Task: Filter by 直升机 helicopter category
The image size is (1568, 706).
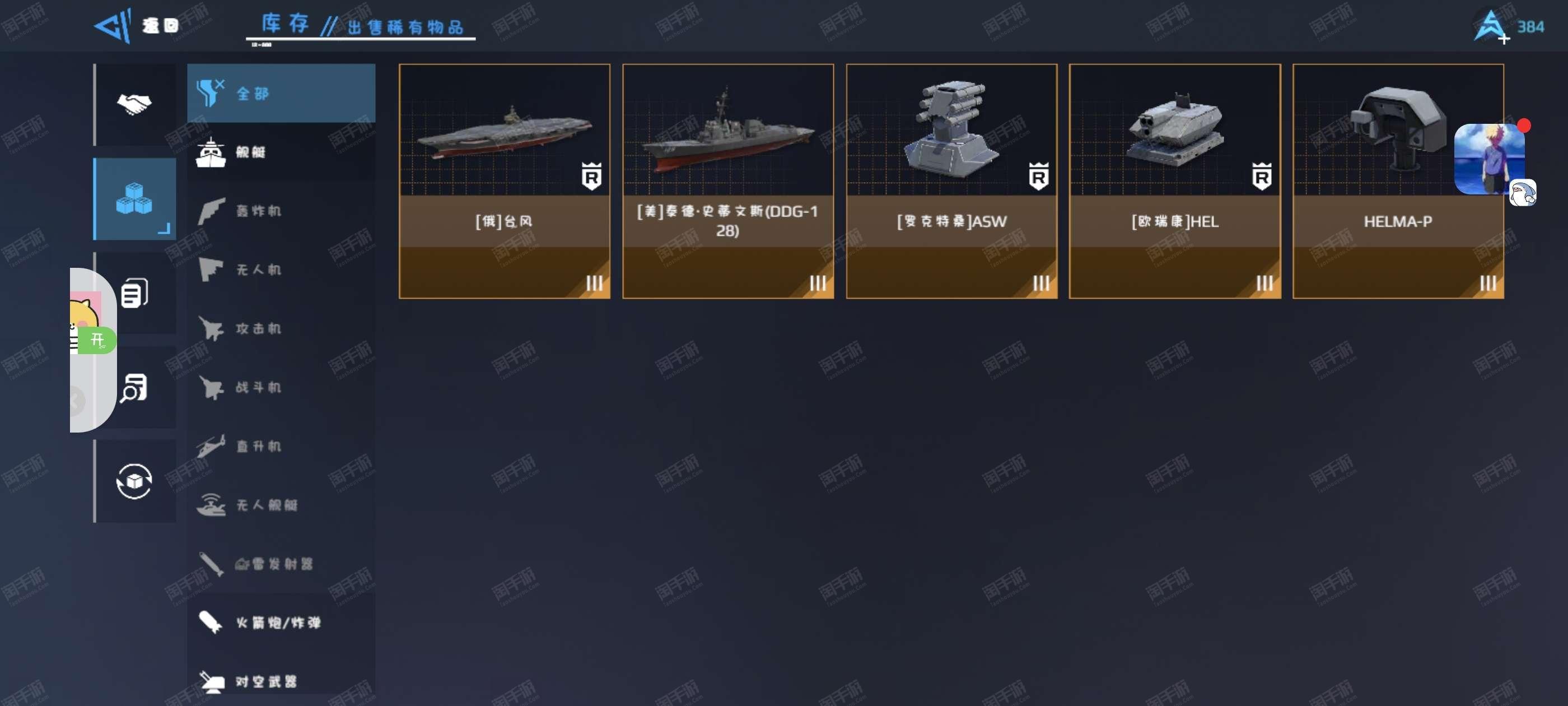Action: 281,446
